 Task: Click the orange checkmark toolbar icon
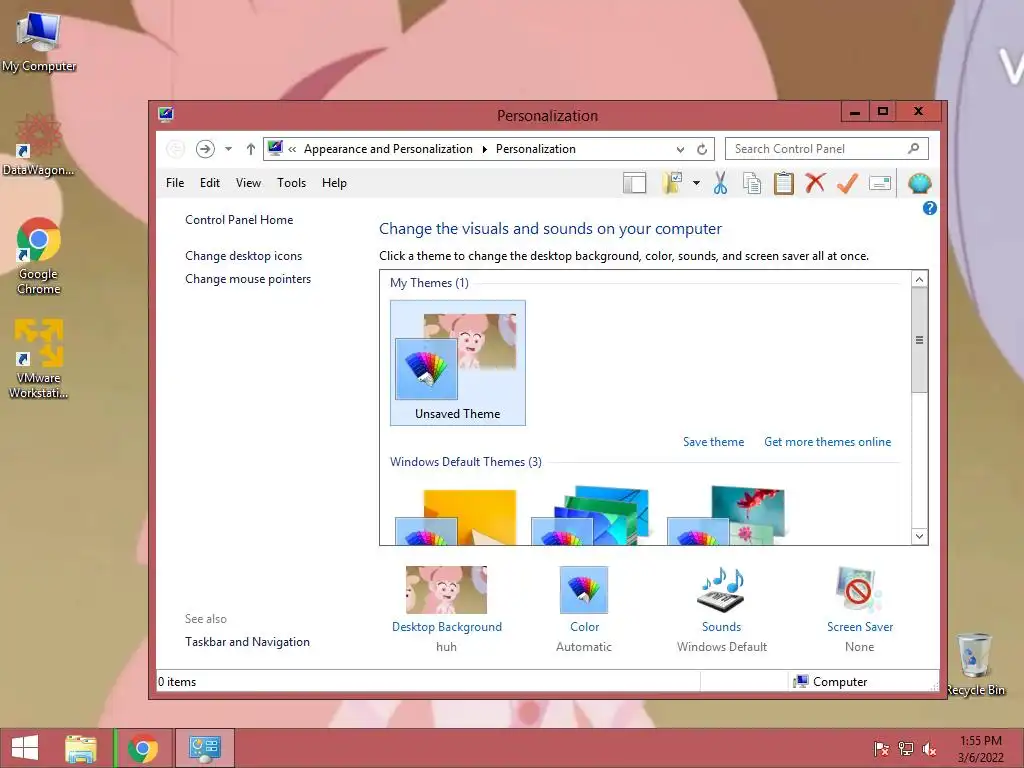847,184
